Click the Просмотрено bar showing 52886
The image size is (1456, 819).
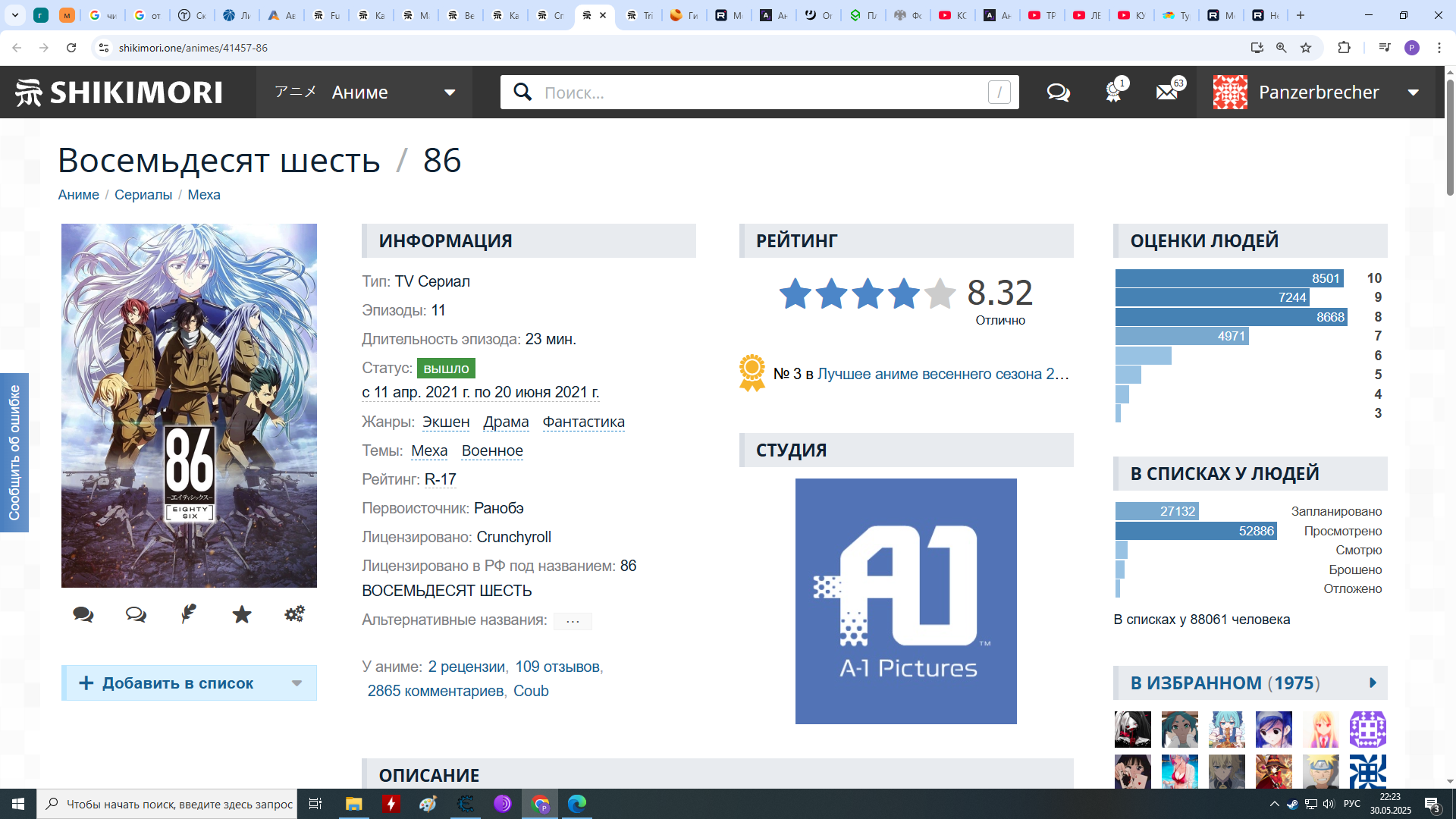tap(1196, 531)
